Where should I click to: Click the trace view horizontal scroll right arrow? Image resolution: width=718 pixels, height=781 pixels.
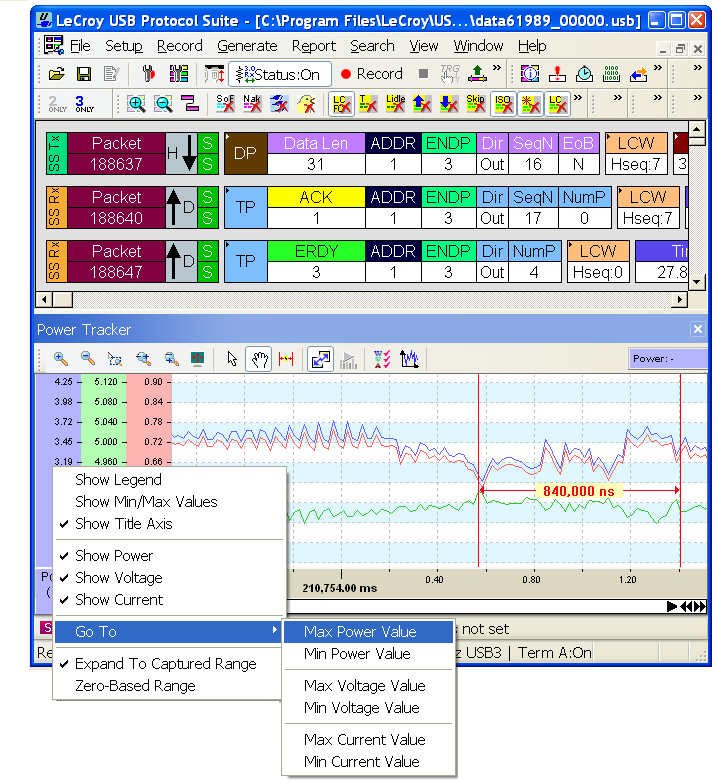(x=680, y=299)
